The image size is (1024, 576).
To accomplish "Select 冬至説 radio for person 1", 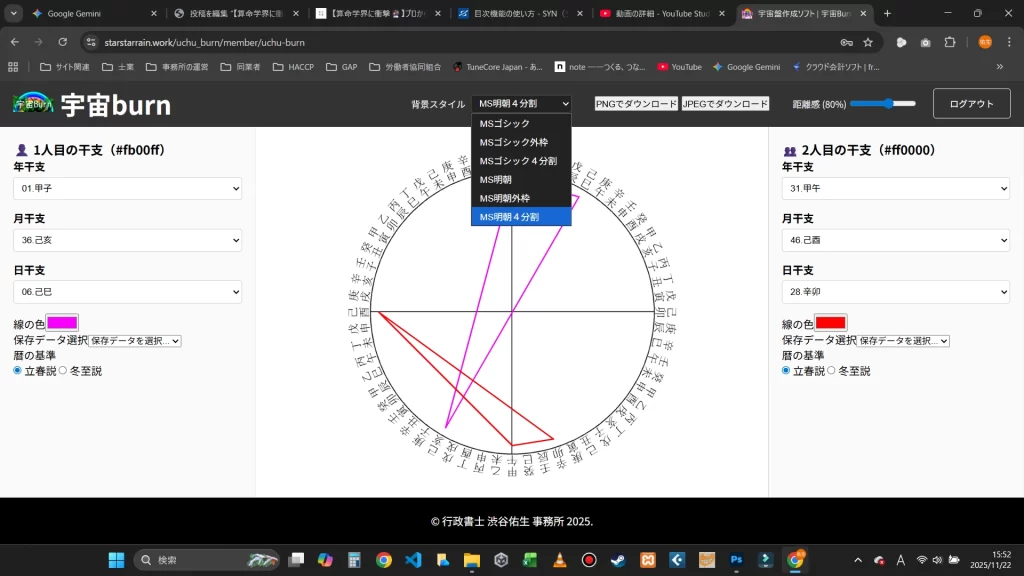I will [x=63, y=371].
